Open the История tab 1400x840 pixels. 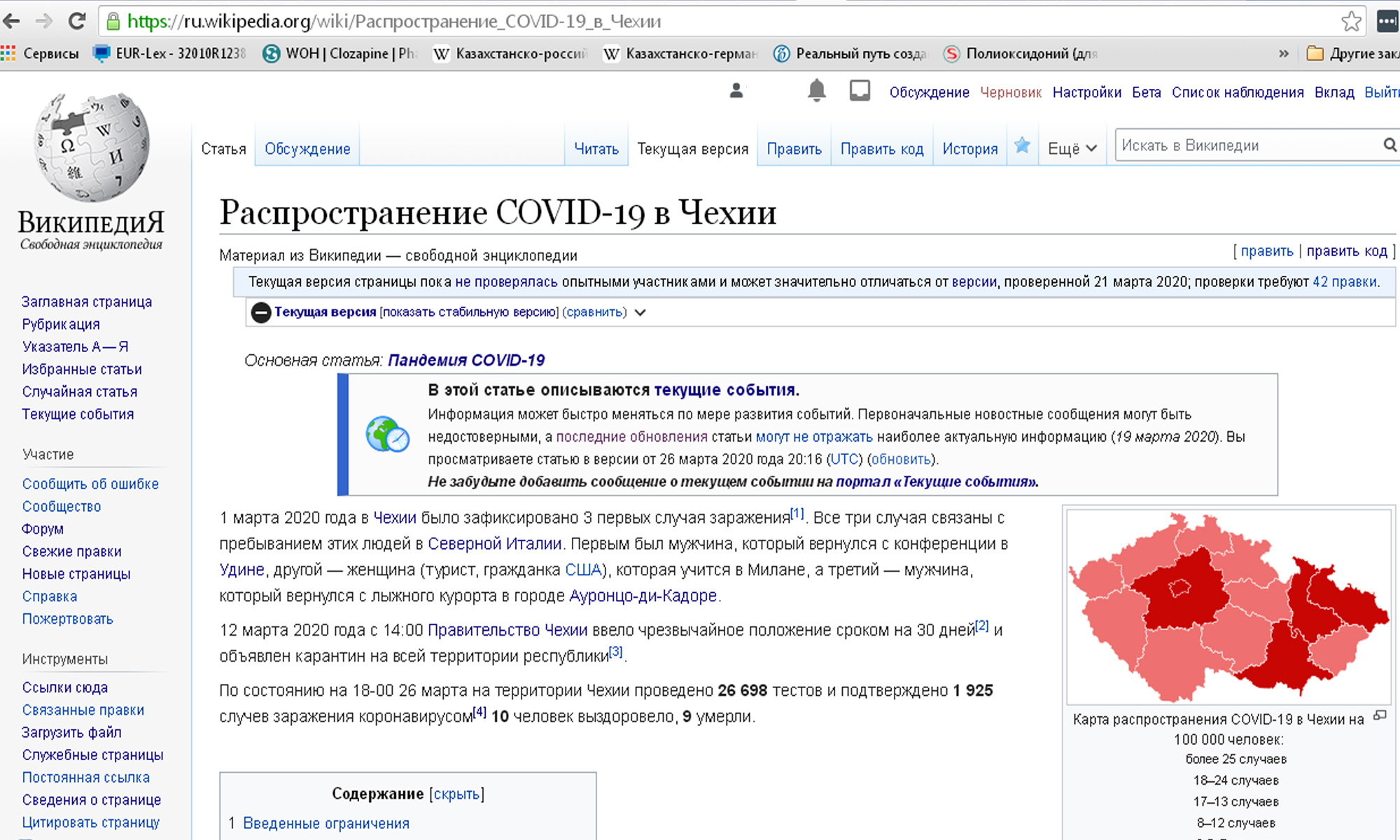(970, 148)
